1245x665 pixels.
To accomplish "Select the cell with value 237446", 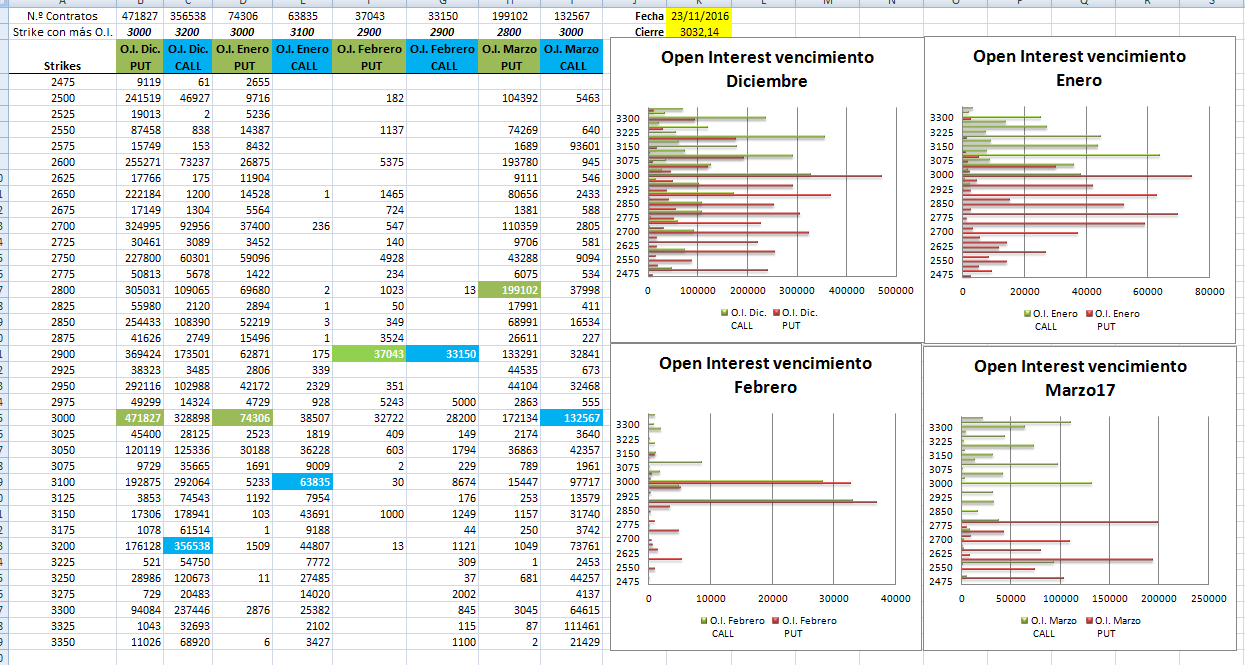I will (187, 610).
